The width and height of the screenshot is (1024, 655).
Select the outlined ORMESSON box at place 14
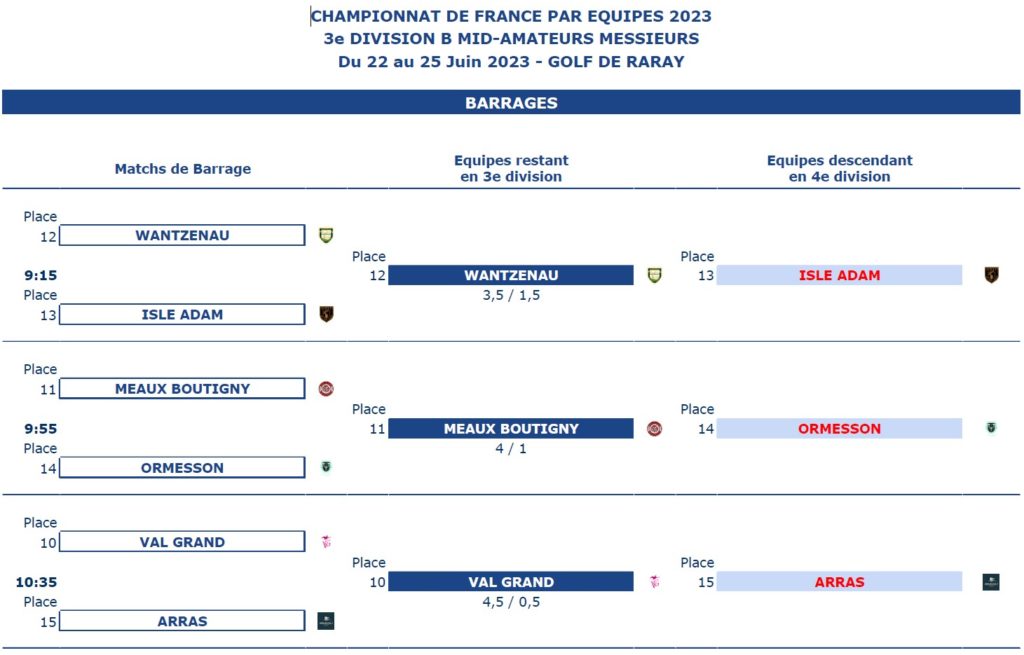pos(182,468)
